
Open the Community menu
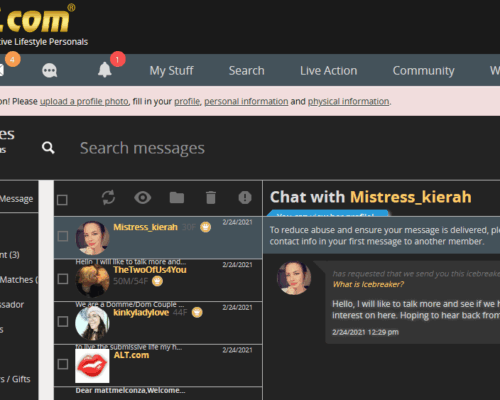coord(423,71)
